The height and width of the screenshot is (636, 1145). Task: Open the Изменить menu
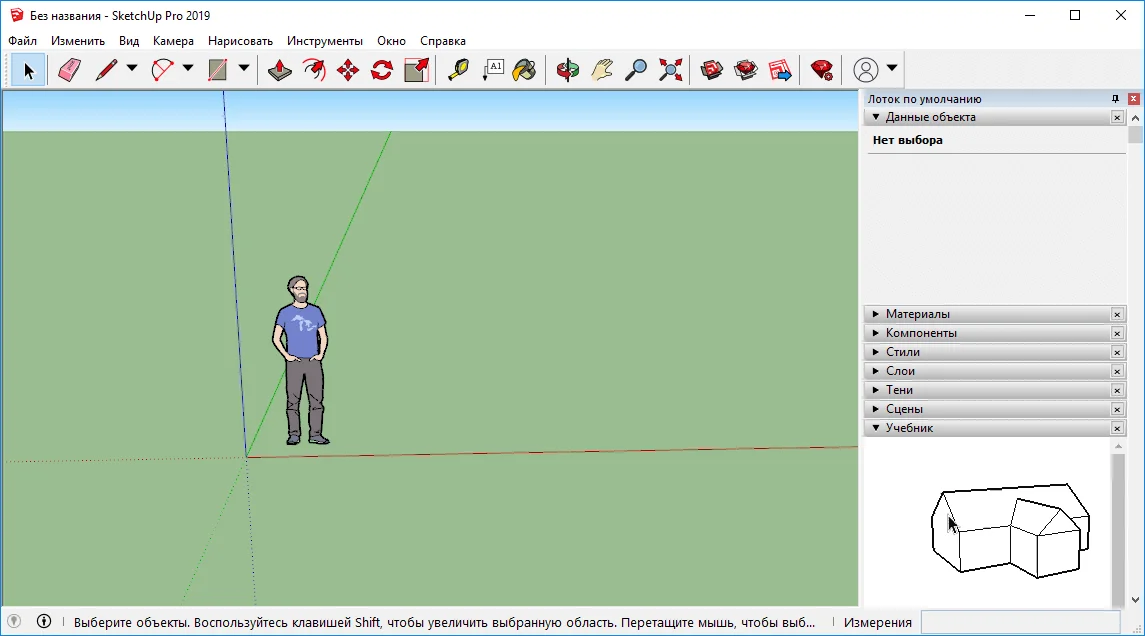78,41
